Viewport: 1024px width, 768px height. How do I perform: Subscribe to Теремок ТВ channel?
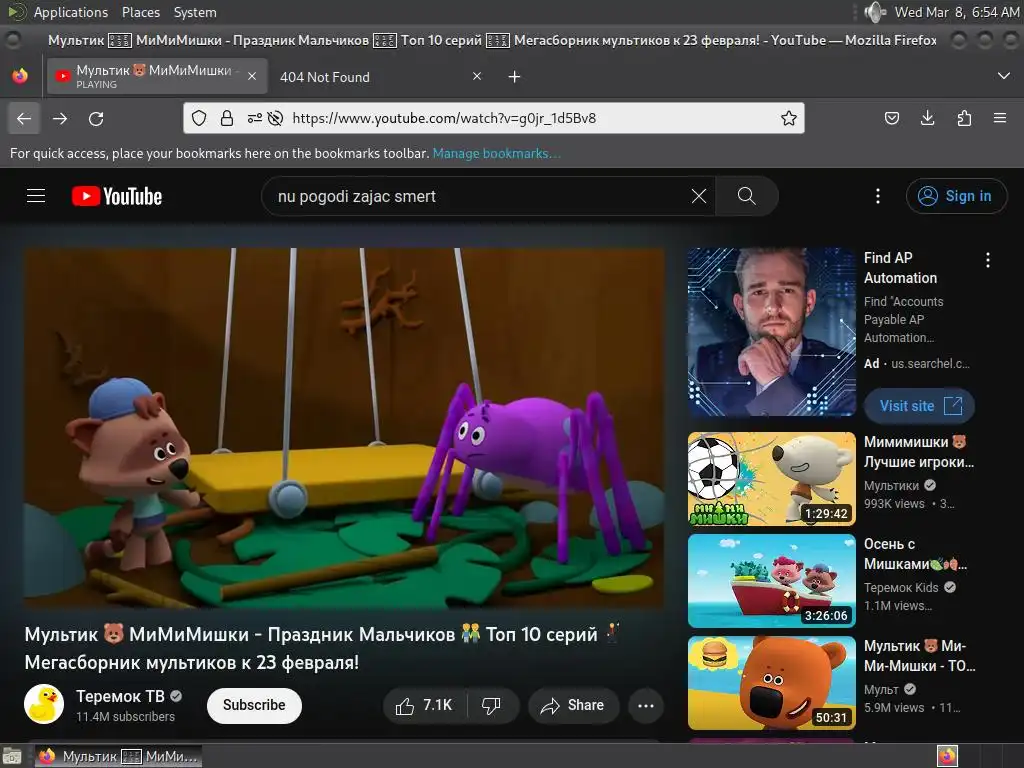pos(254,705)
